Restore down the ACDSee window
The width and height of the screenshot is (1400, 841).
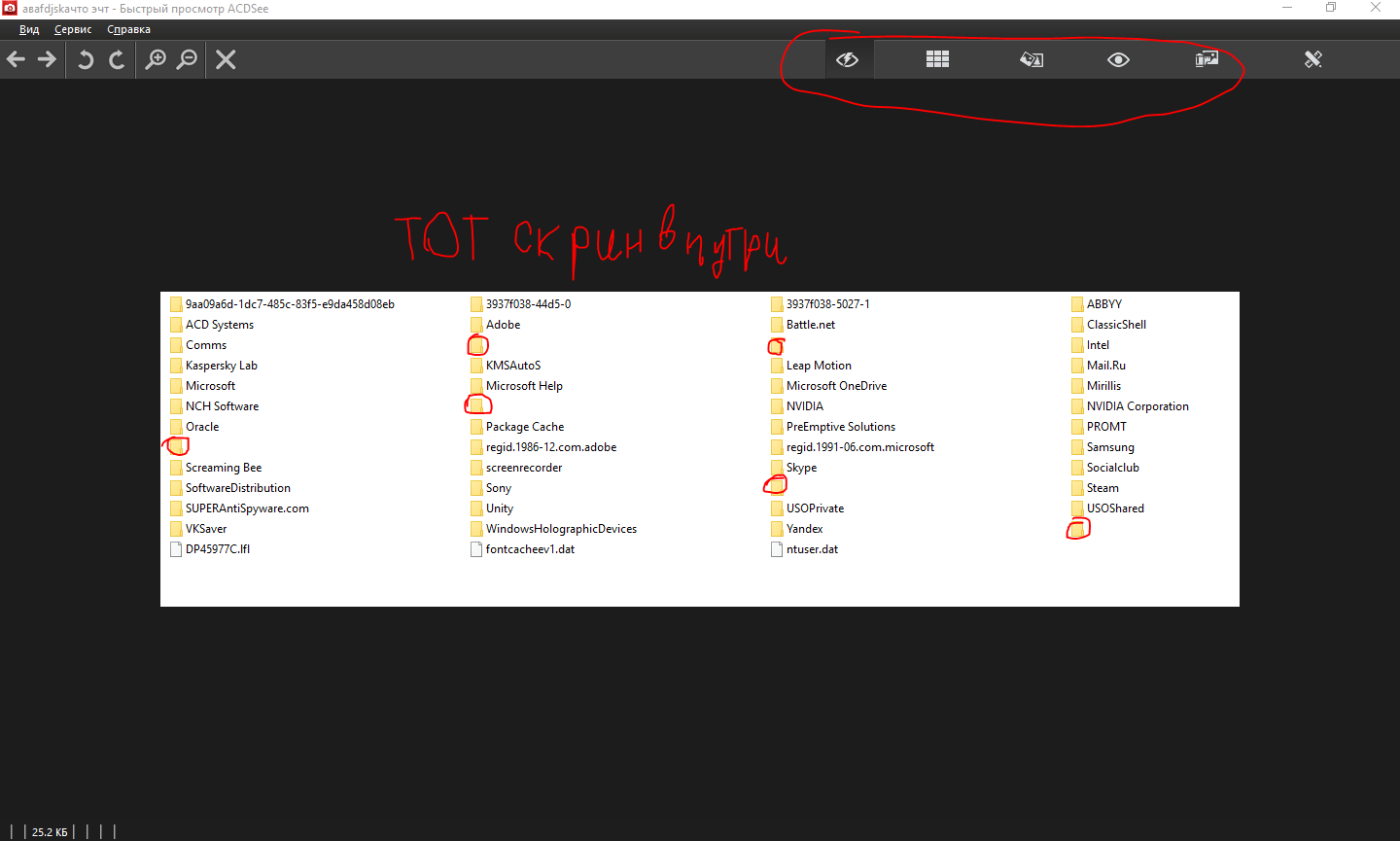click(1331, 8)
